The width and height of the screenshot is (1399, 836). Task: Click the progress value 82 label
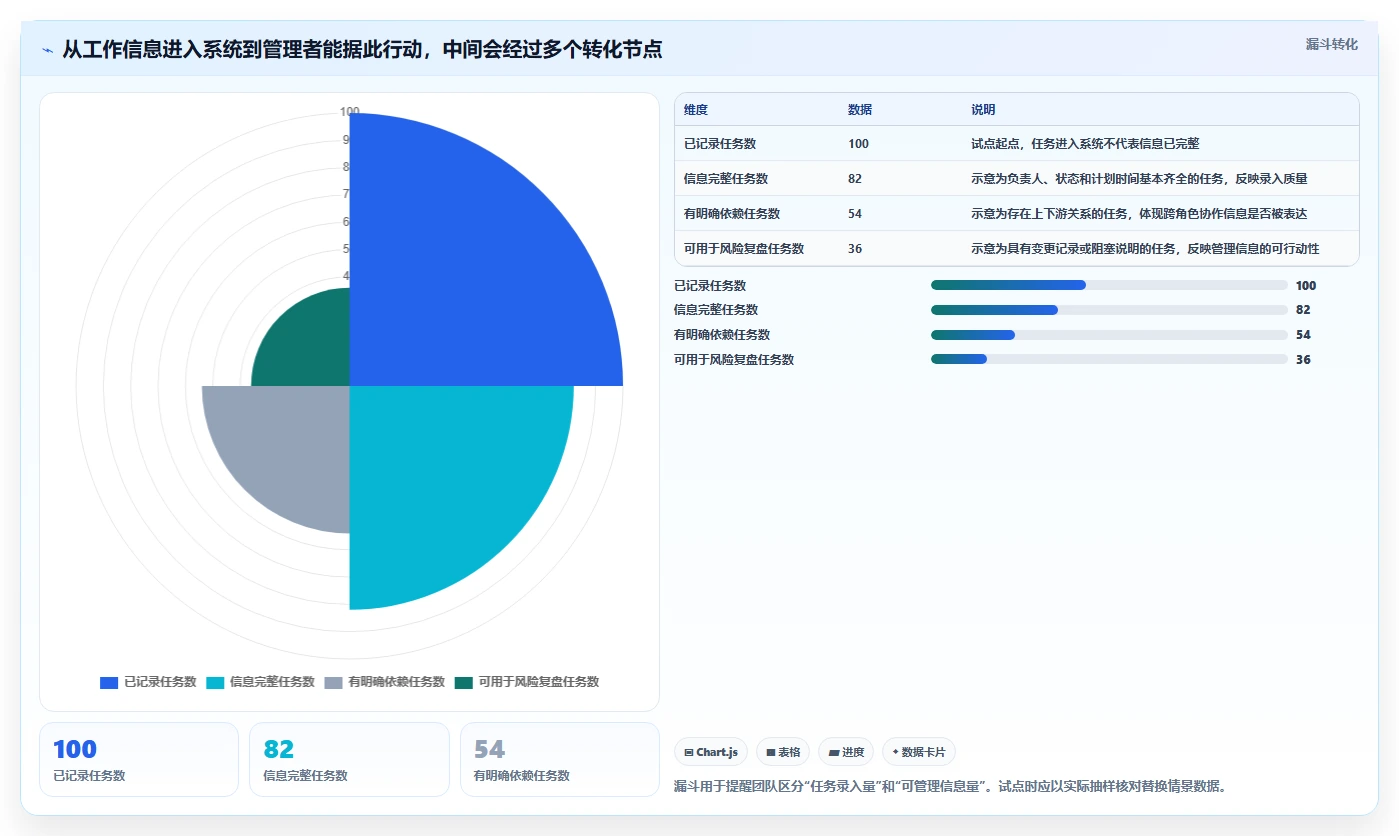pos(1303,310)
